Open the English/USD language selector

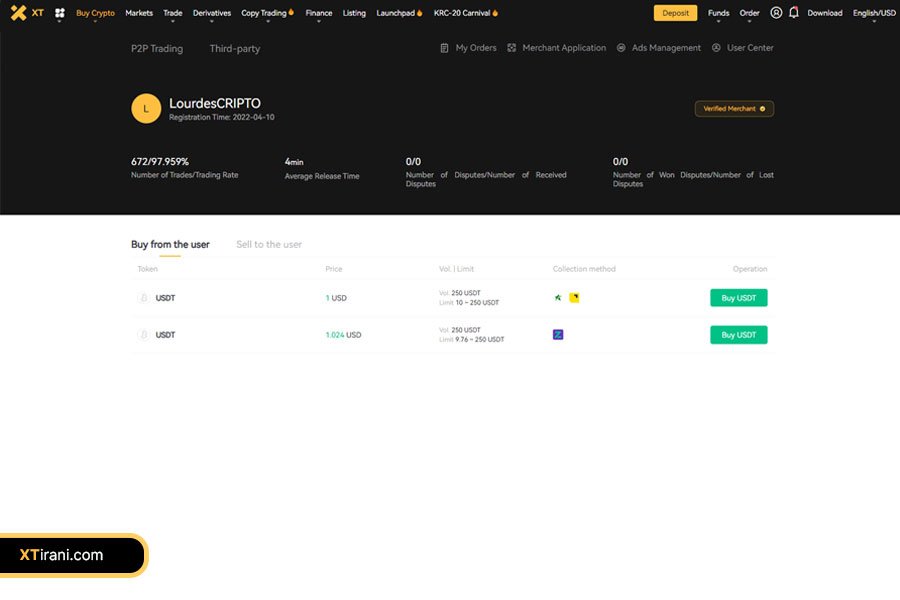(x=873, y=13)
